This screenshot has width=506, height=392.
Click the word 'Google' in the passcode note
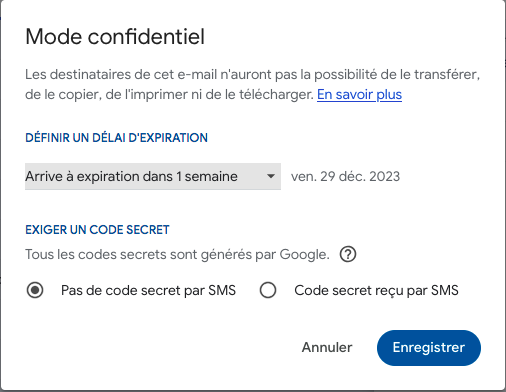coord(304,255)
